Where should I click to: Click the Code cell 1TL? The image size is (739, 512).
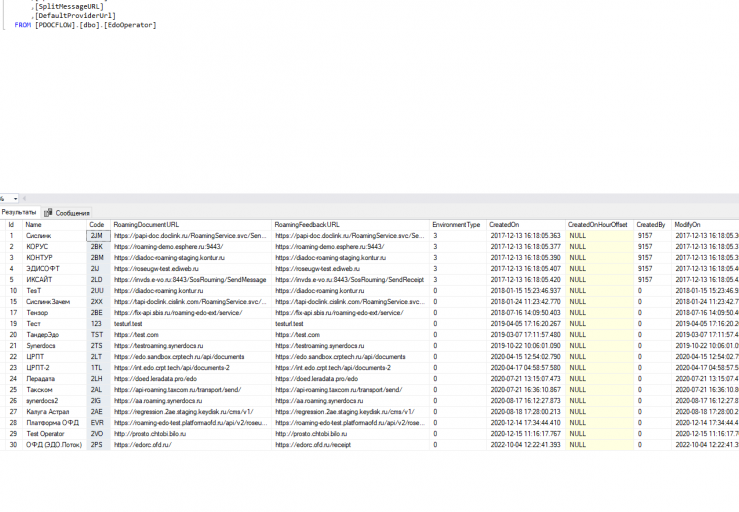(99, 368)
